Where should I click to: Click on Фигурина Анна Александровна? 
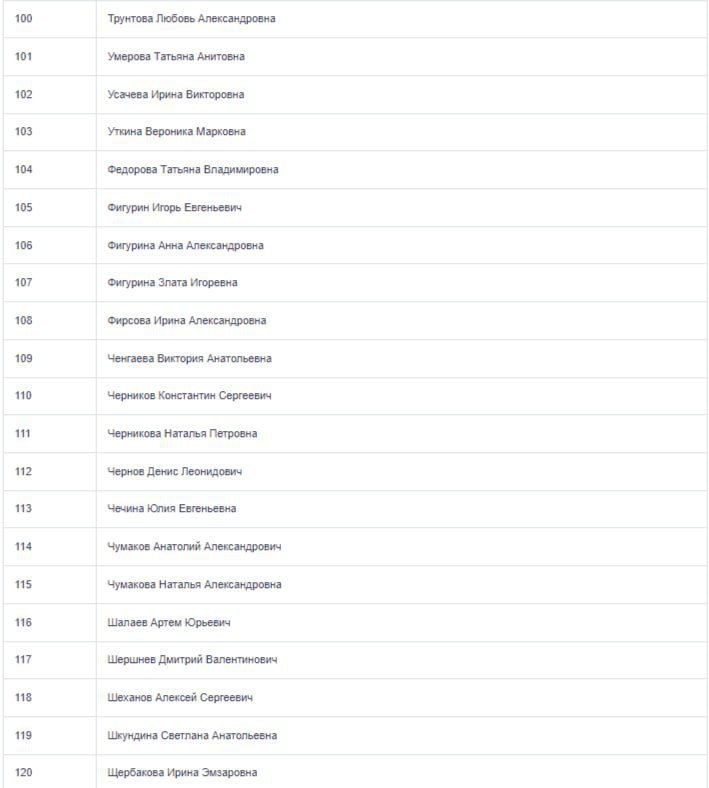tap(185, 246)
